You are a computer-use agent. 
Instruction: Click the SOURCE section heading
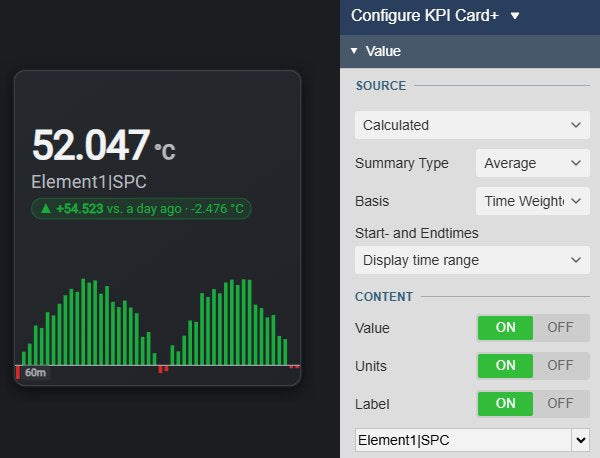[381, 86]
